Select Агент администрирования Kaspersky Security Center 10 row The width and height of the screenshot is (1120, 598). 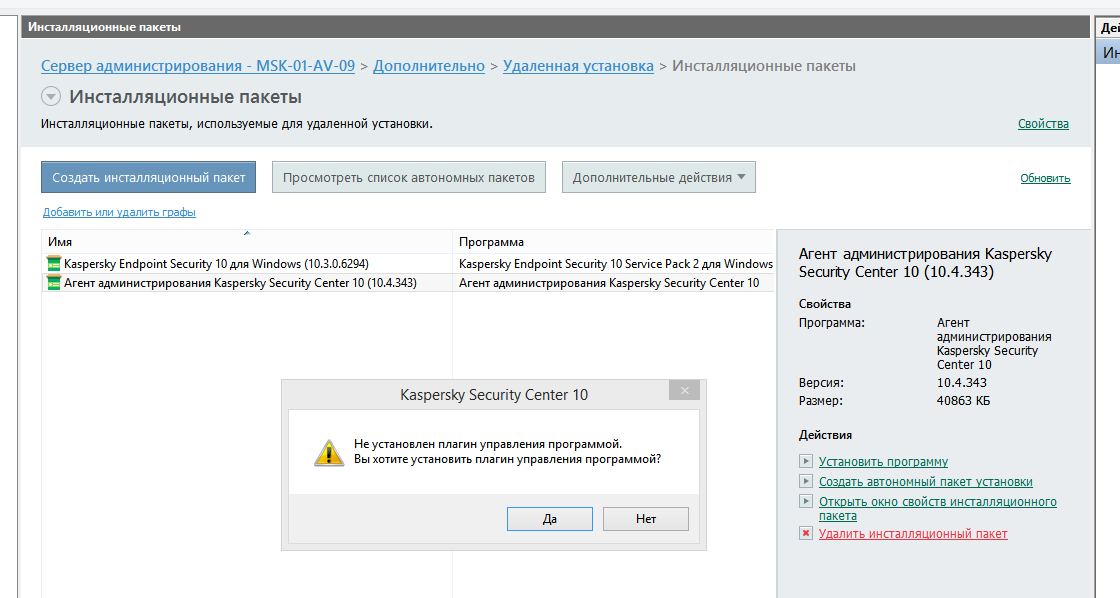coord(409,283)
